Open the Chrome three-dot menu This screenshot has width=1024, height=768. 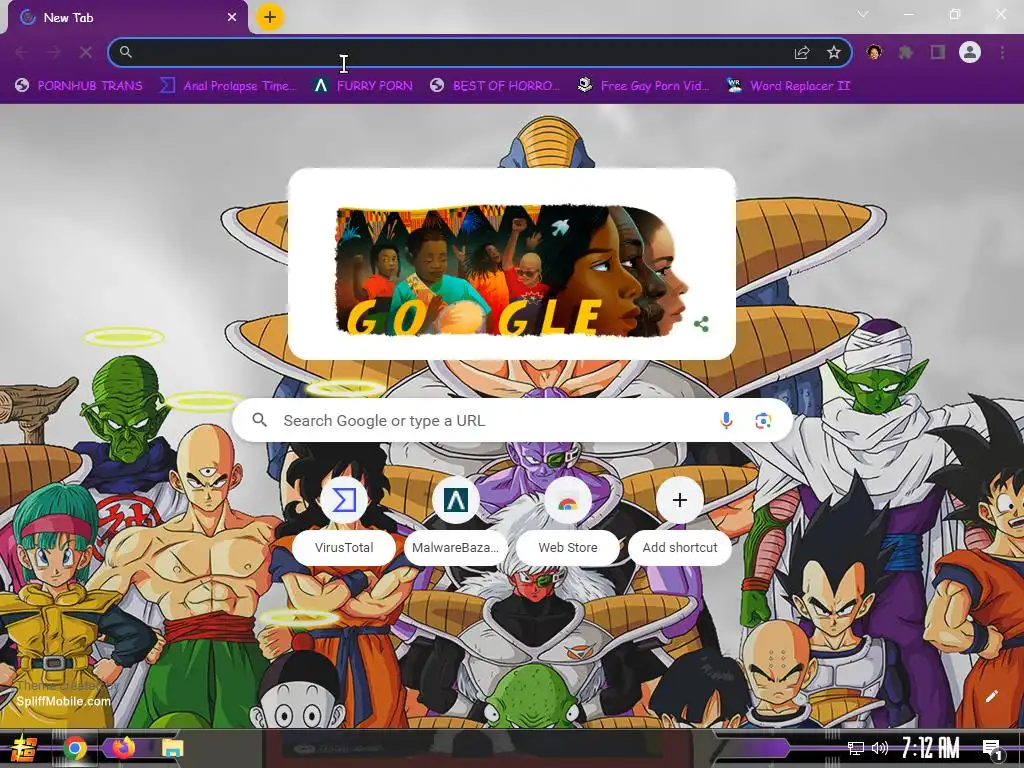tap(1002, 52)
